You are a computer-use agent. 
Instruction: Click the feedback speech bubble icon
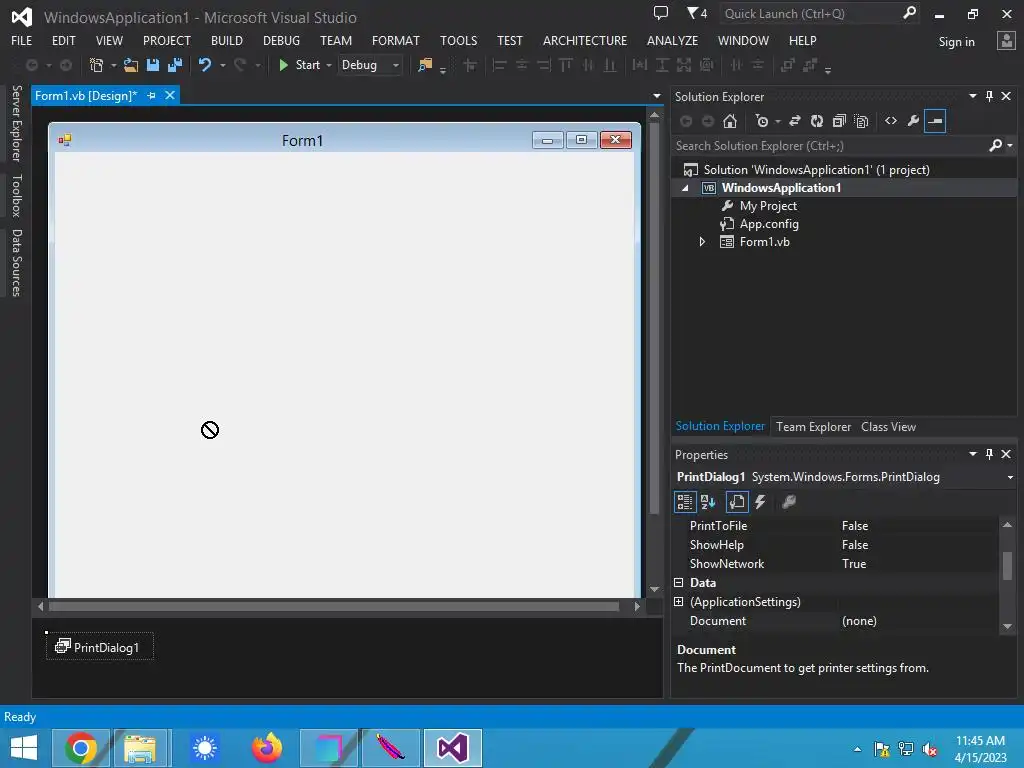click(661, 13)
